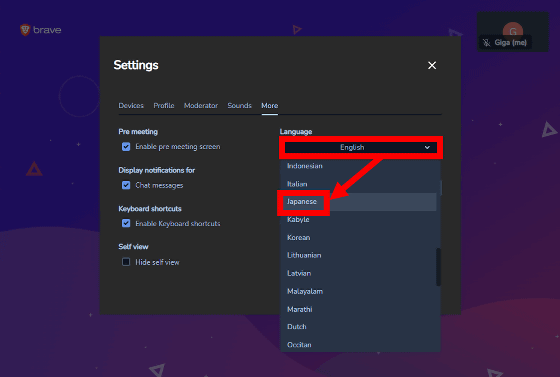Click the Pre meeting section heading
Screen dimensions: 560x377
point(138,132)
